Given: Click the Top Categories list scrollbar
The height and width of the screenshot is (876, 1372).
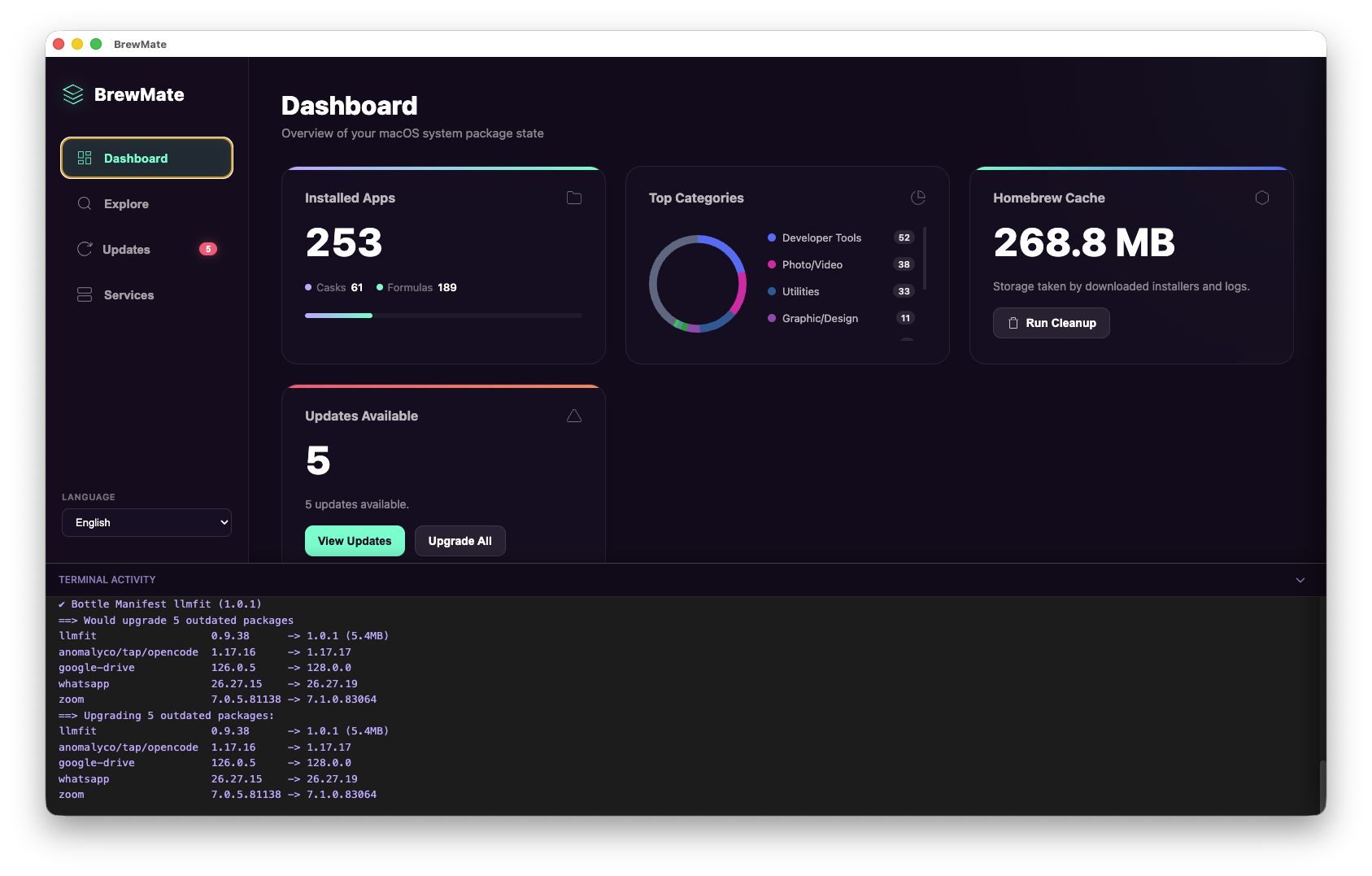Looking at the screenshot, I should click(925, 258).
